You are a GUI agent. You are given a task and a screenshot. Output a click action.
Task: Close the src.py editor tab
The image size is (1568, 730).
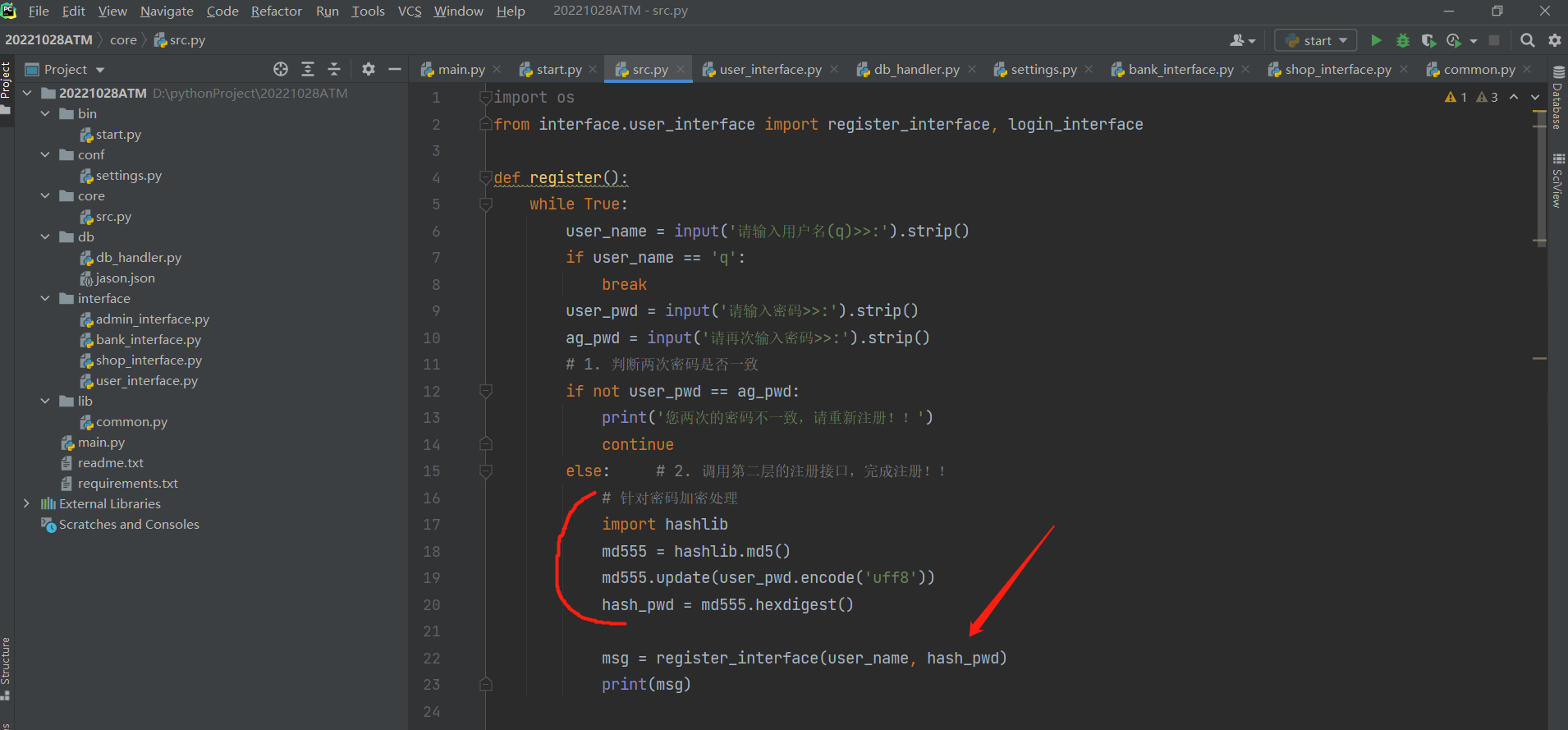pyautogui.click(x=681, y=70)
